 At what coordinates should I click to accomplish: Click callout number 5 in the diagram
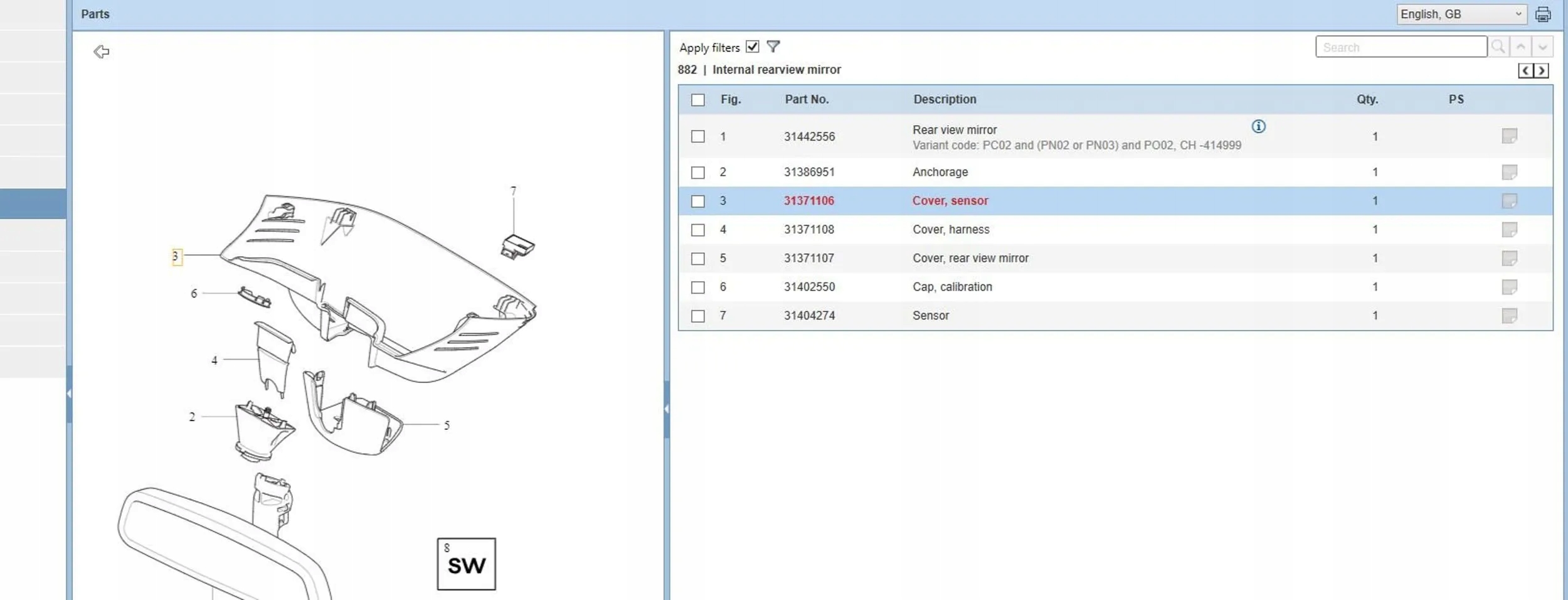tap(447, 426)
